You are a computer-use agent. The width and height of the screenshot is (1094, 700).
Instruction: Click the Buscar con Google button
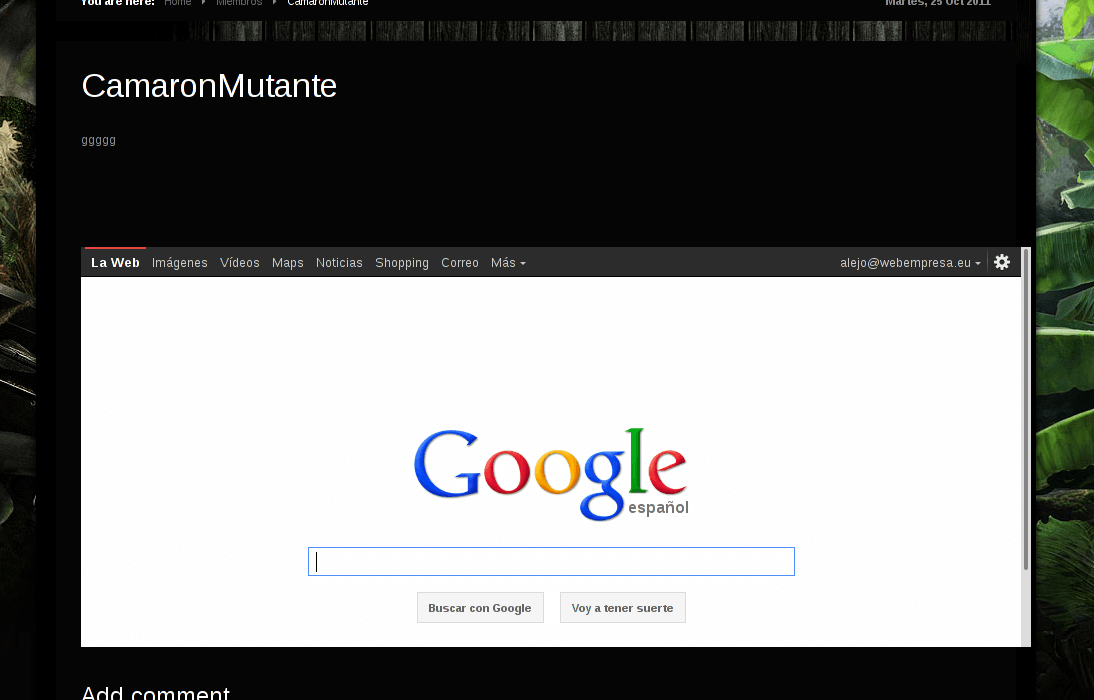point(480,608)
